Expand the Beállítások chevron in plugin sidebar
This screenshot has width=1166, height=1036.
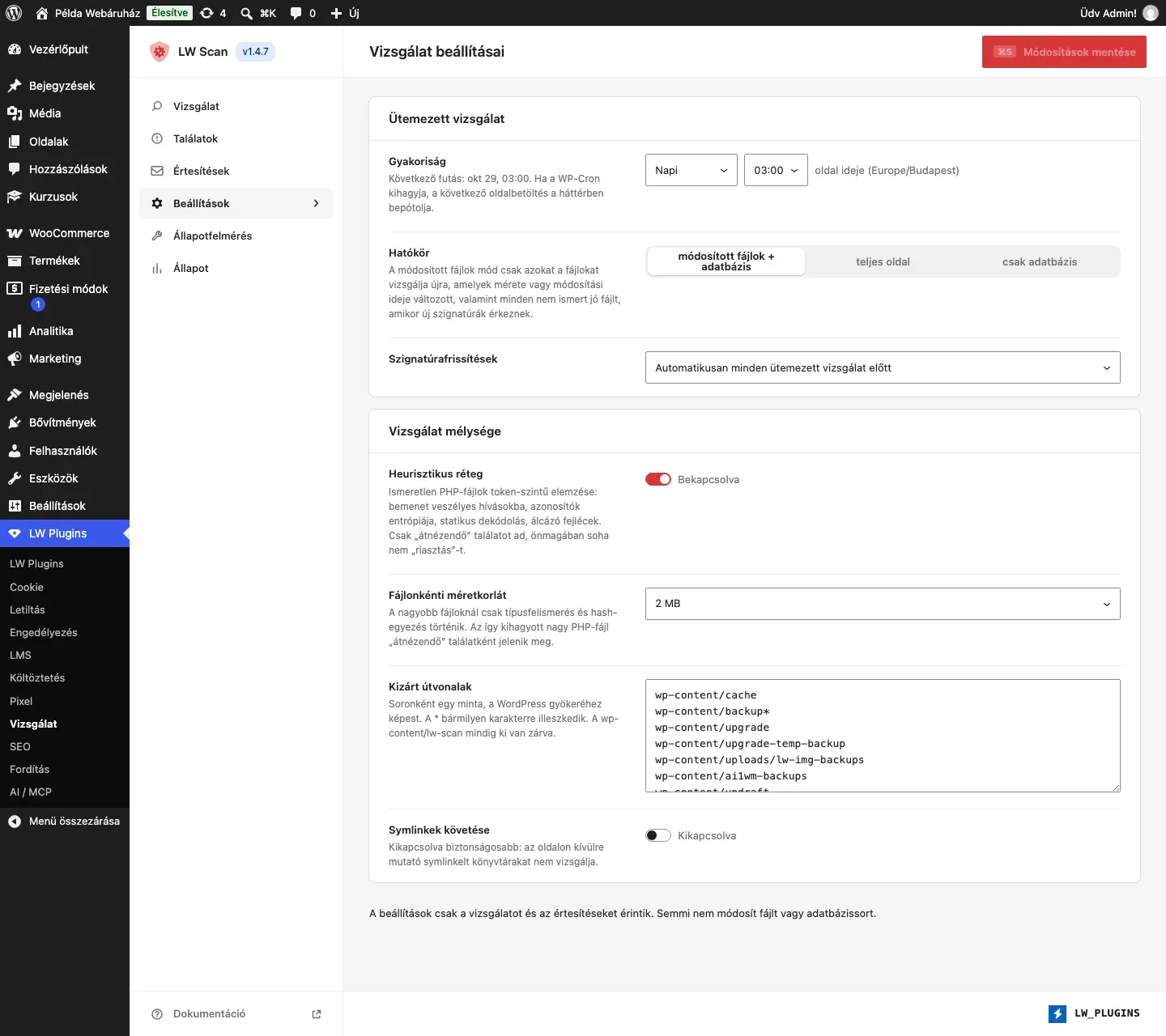(x=316, y=203)
